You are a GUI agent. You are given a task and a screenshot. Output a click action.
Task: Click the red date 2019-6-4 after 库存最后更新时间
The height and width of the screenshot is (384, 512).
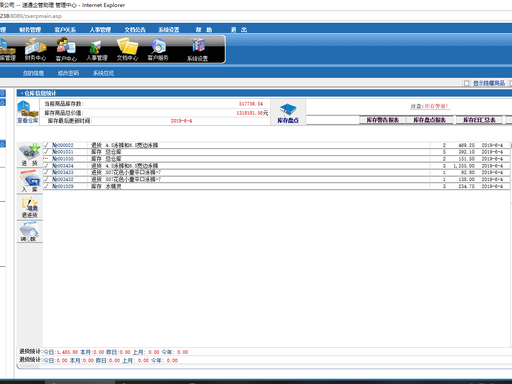181,121
